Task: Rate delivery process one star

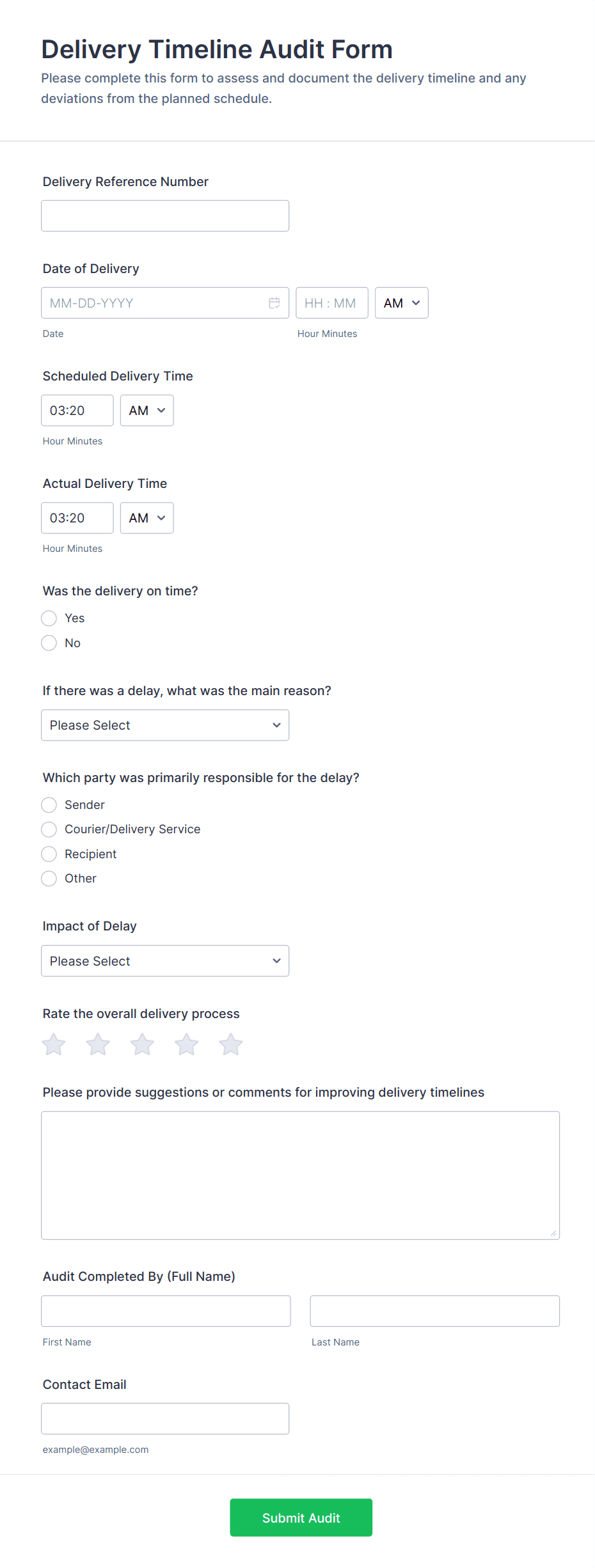Action: [54, 1045]
